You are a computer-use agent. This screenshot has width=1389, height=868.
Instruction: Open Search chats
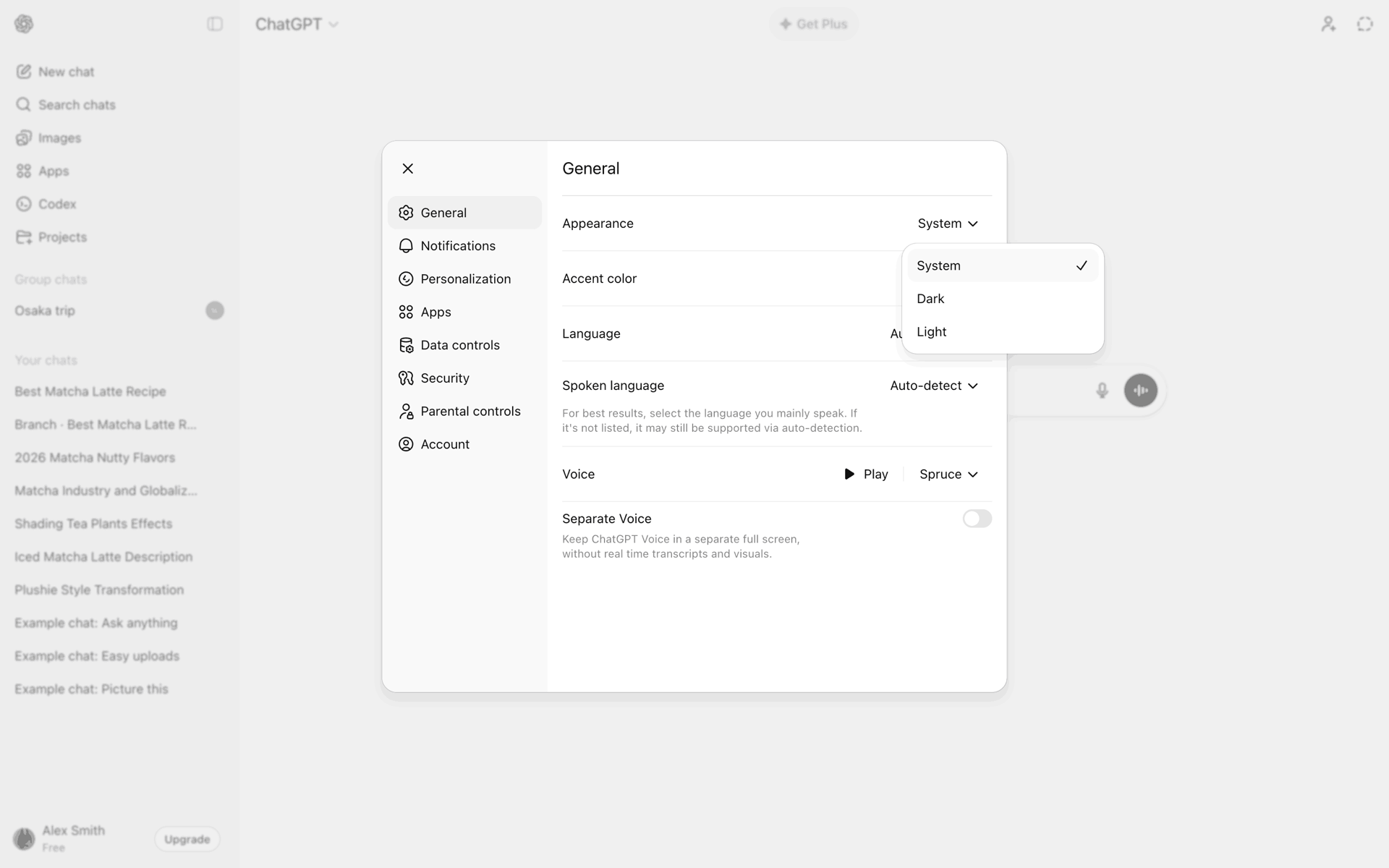pos(119,105)
